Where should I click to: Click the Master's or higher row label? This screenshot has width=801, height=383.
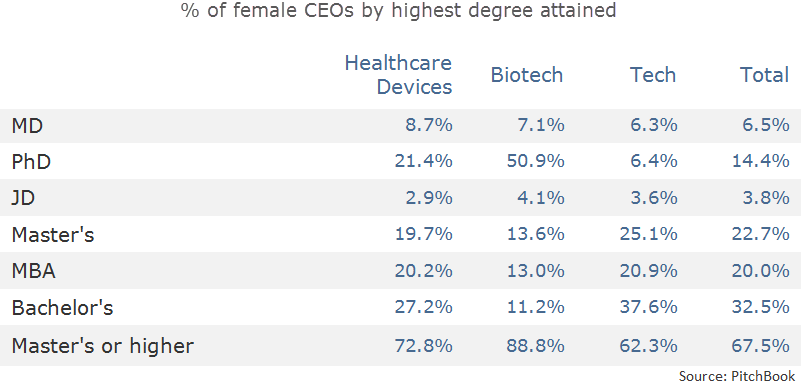pos(103,346)
